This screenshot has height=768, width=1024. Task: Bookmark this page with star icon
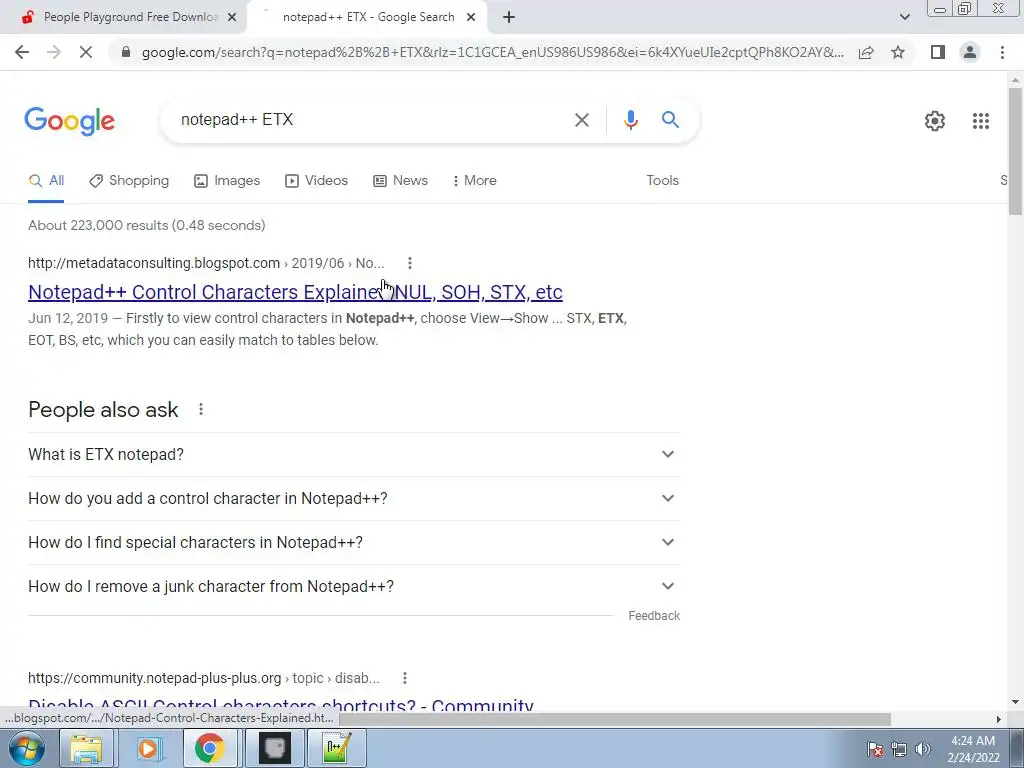898,52
